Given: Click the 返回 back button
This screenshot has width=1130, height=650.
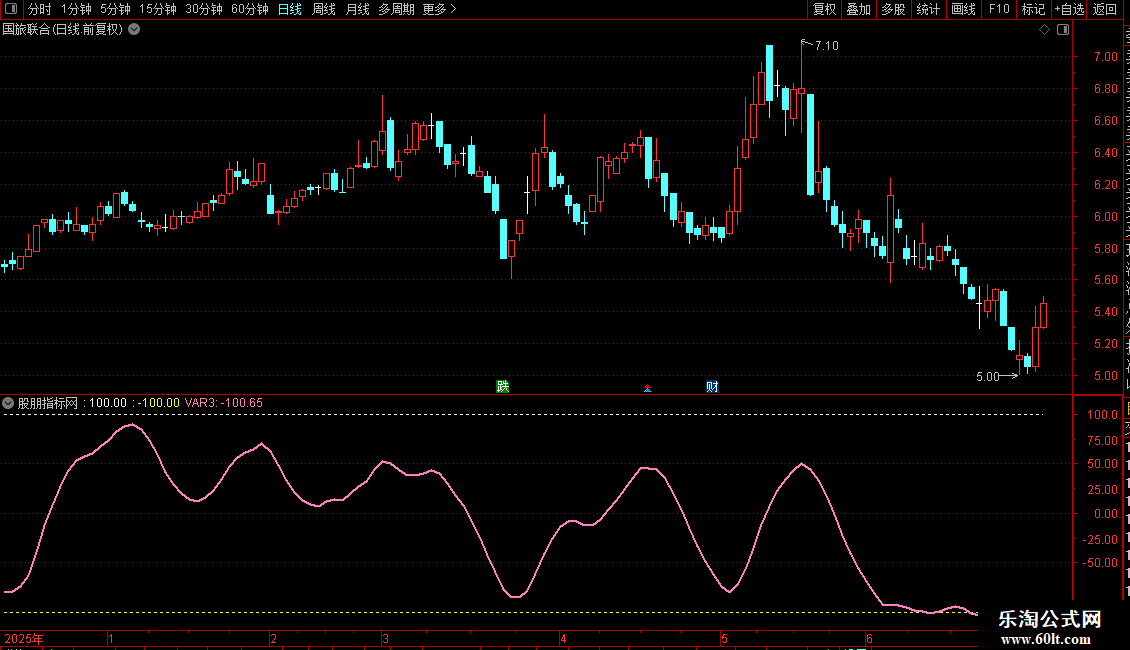Looking at the screenshot, I should click(x=1104, y=9).
